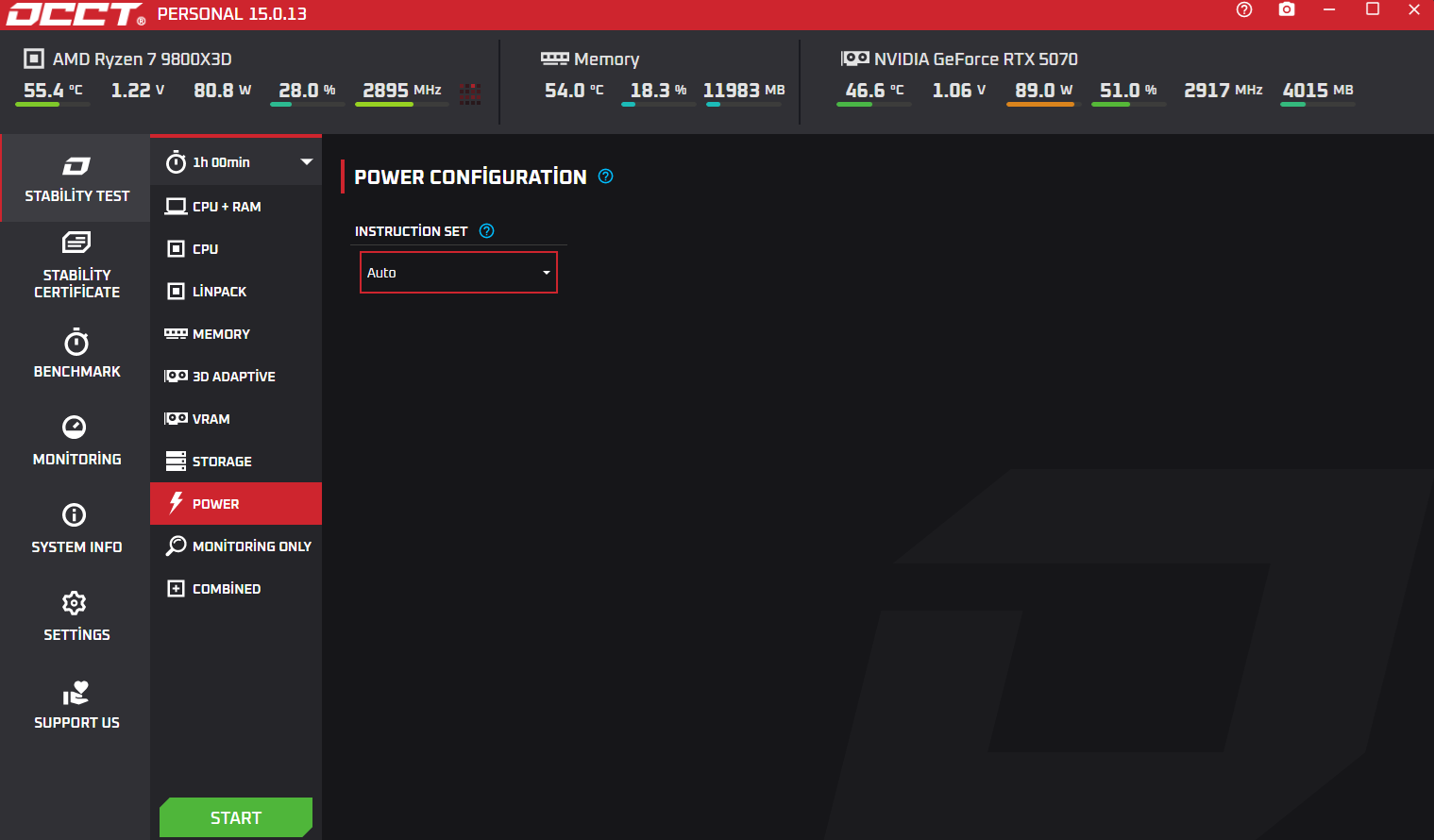Click the Memory temperature 54.0 °C reading
1434x840 pixels.
click(574, 91)
